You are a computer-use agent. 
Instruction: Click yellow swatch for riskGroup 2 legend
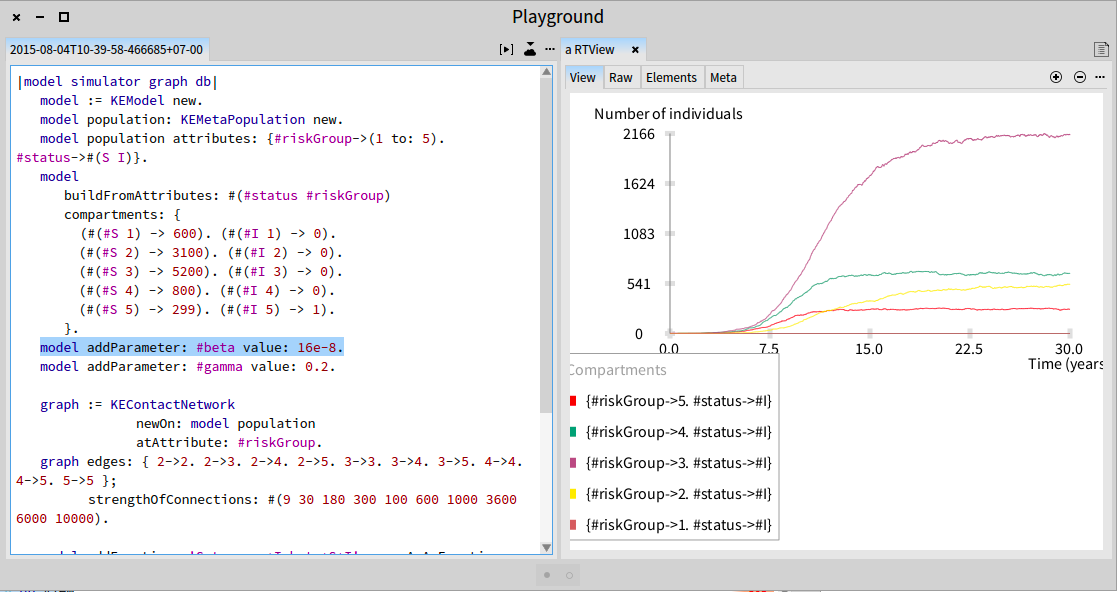point(573,494)
